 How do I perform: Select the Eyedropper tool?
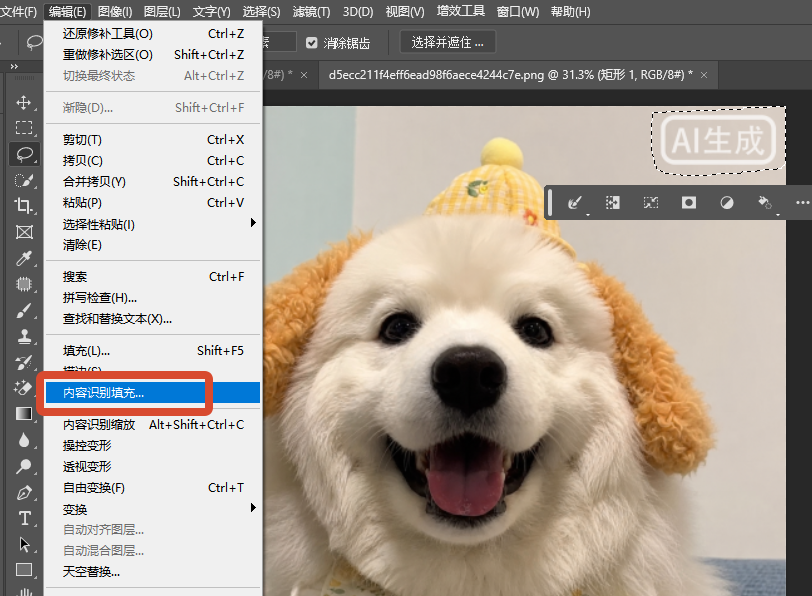coord(24,258)
